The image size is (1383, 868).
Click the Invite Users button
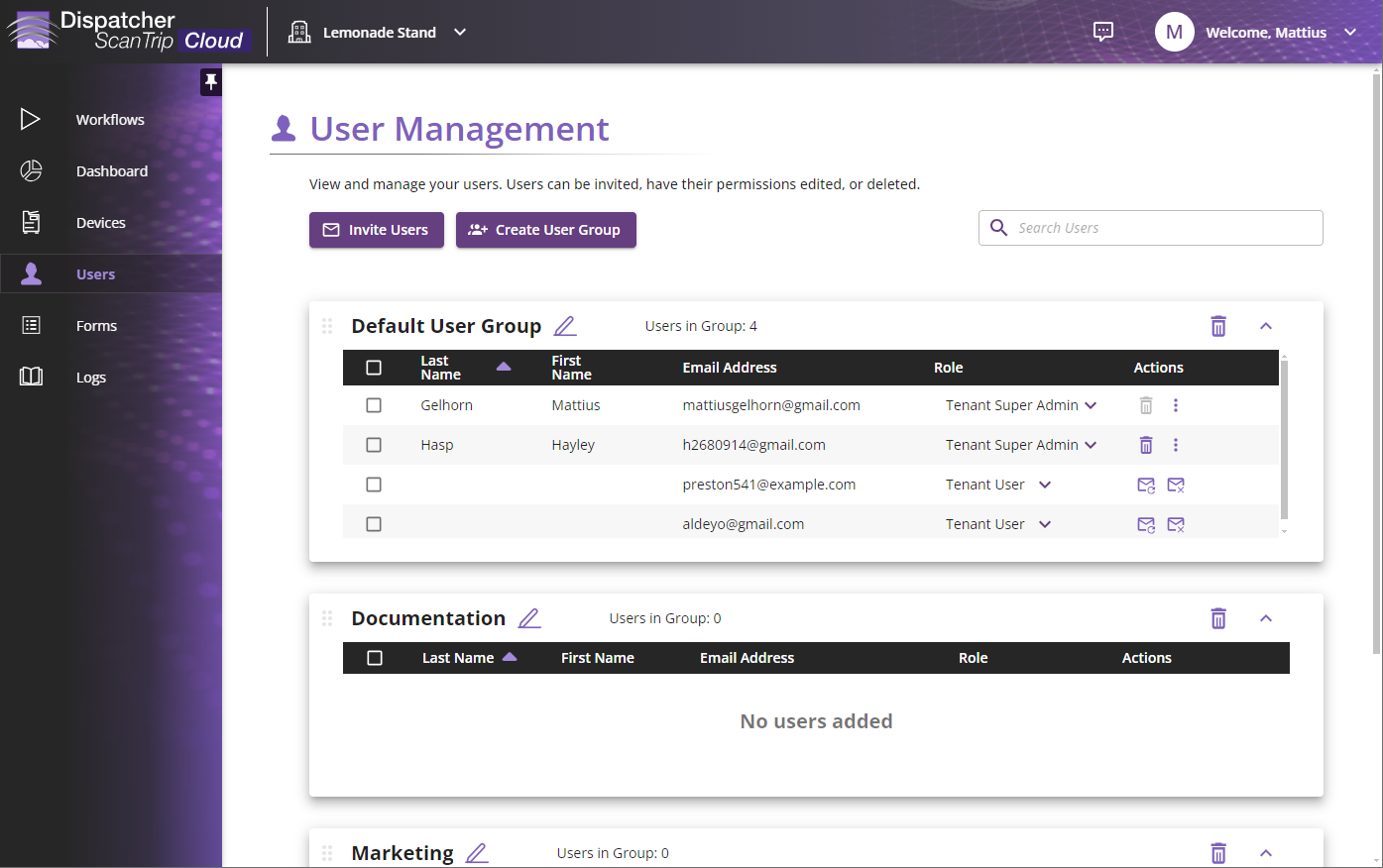pyautogui.click(x=377, y=230)
